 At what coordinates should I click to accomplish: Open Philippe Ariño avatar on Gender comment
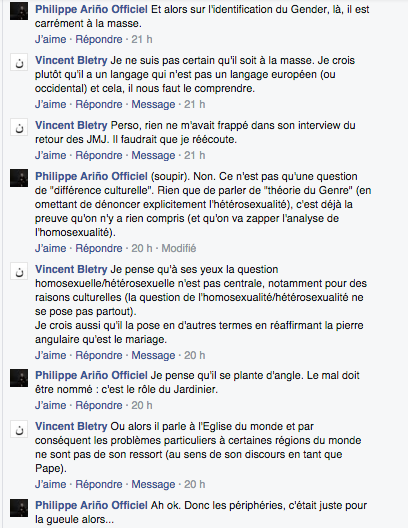point(19,11)
